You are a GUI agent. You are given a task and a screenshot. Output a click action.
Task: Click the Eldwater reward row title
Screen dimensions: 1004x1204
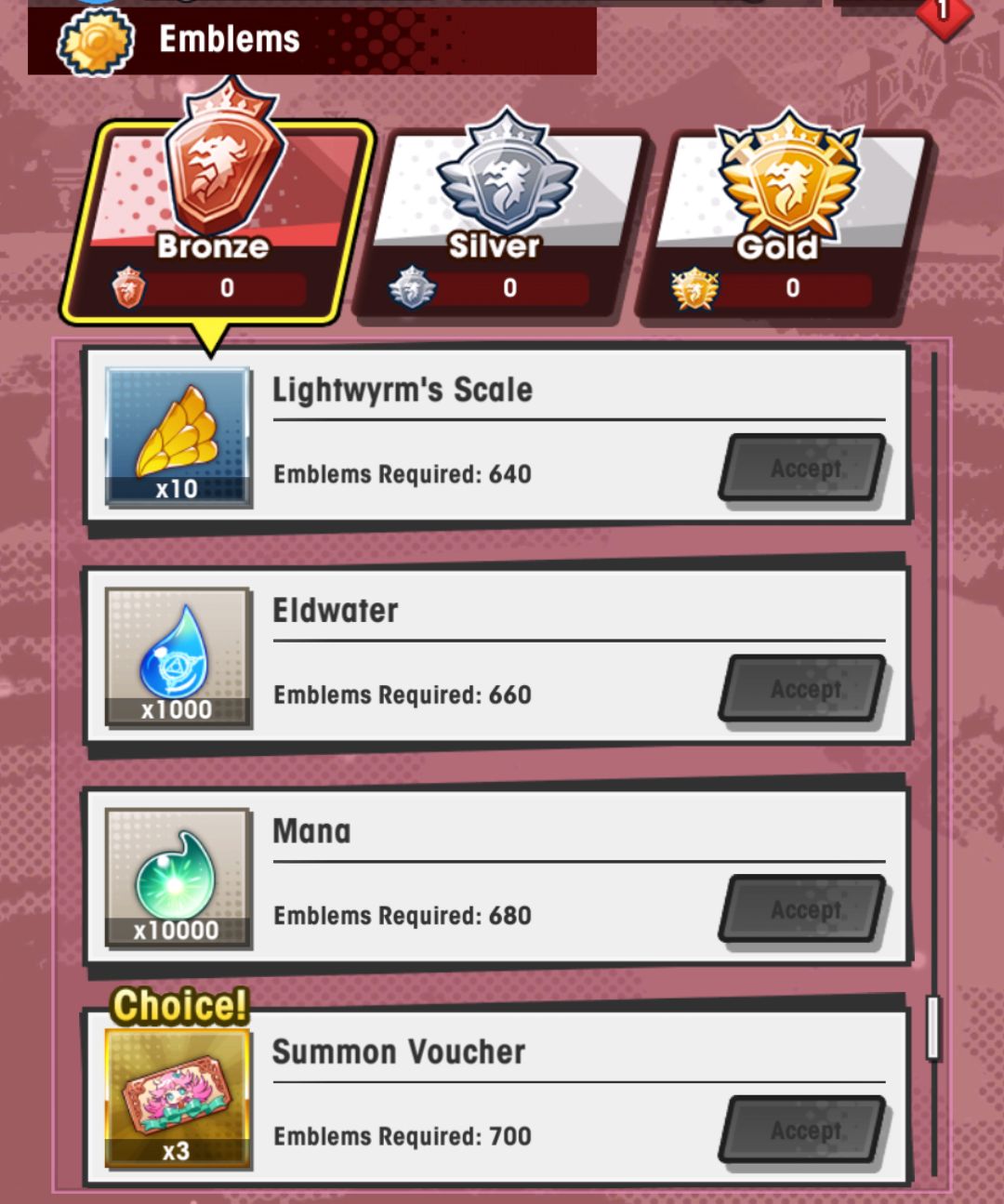click(335, 610)
